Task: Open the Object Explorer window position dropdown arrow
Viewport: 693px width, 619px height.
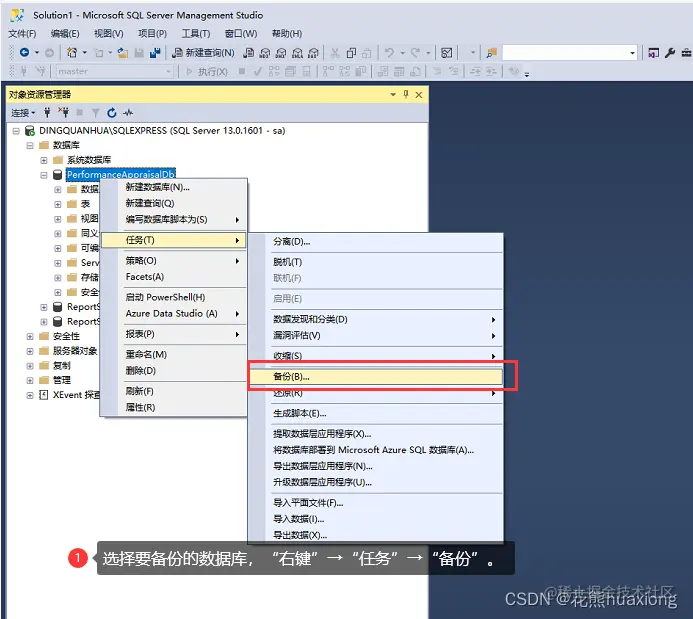Action: point(393,95)
